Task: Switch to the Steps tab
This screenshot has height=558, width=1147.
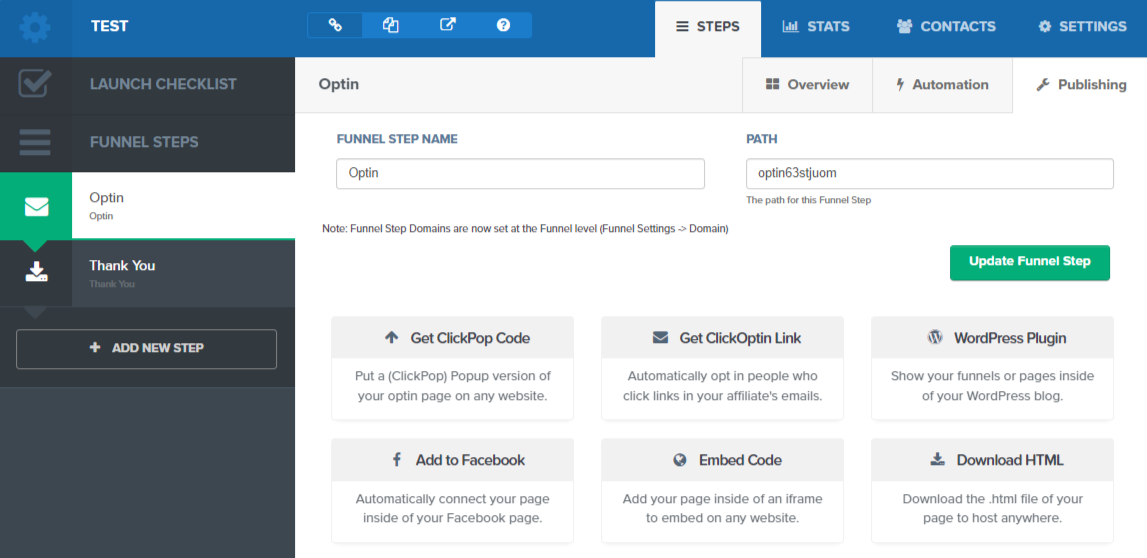Action: [x=707, y=29]
